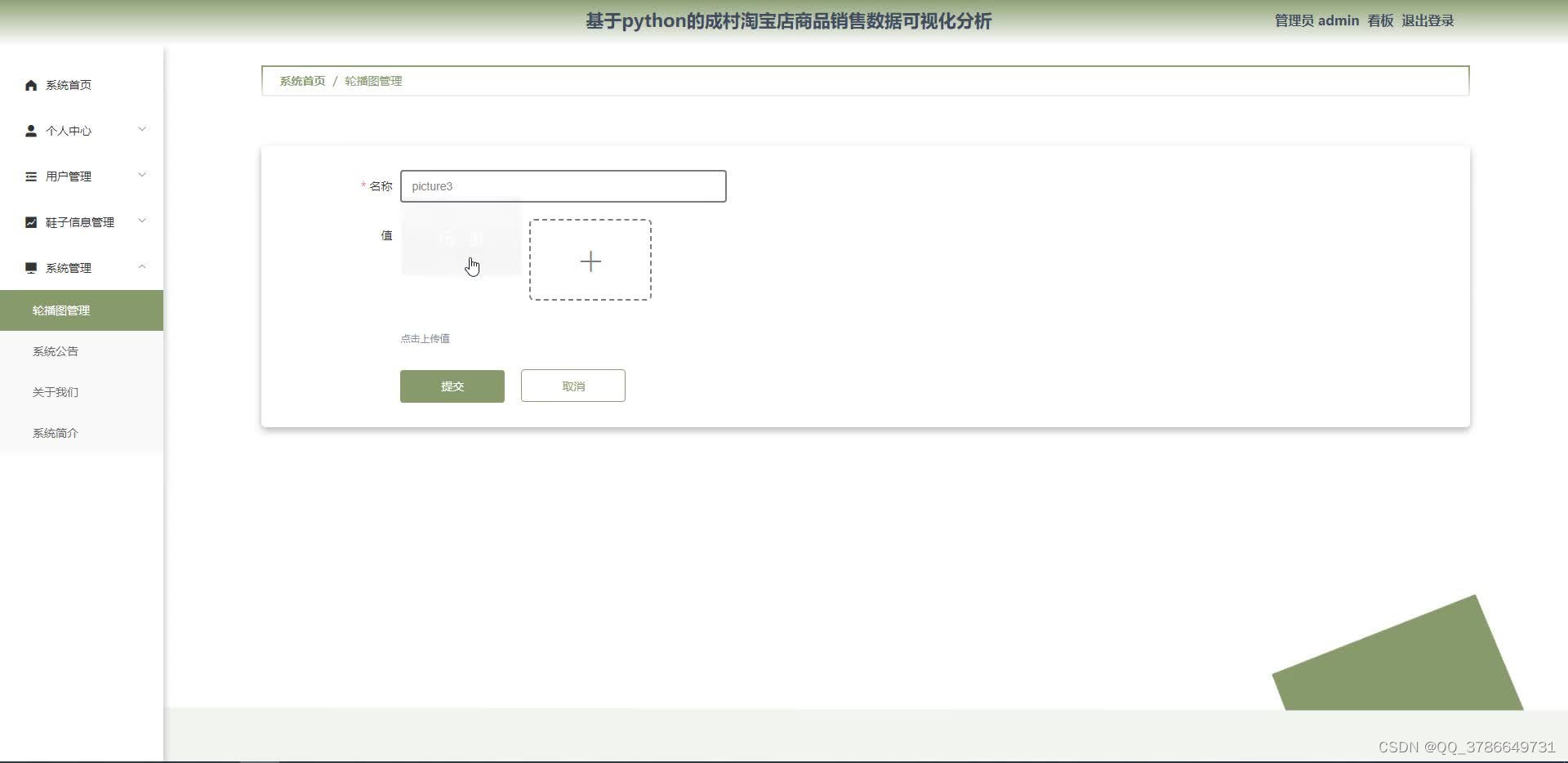Select 关于我们 submenu item

point(82,392)
